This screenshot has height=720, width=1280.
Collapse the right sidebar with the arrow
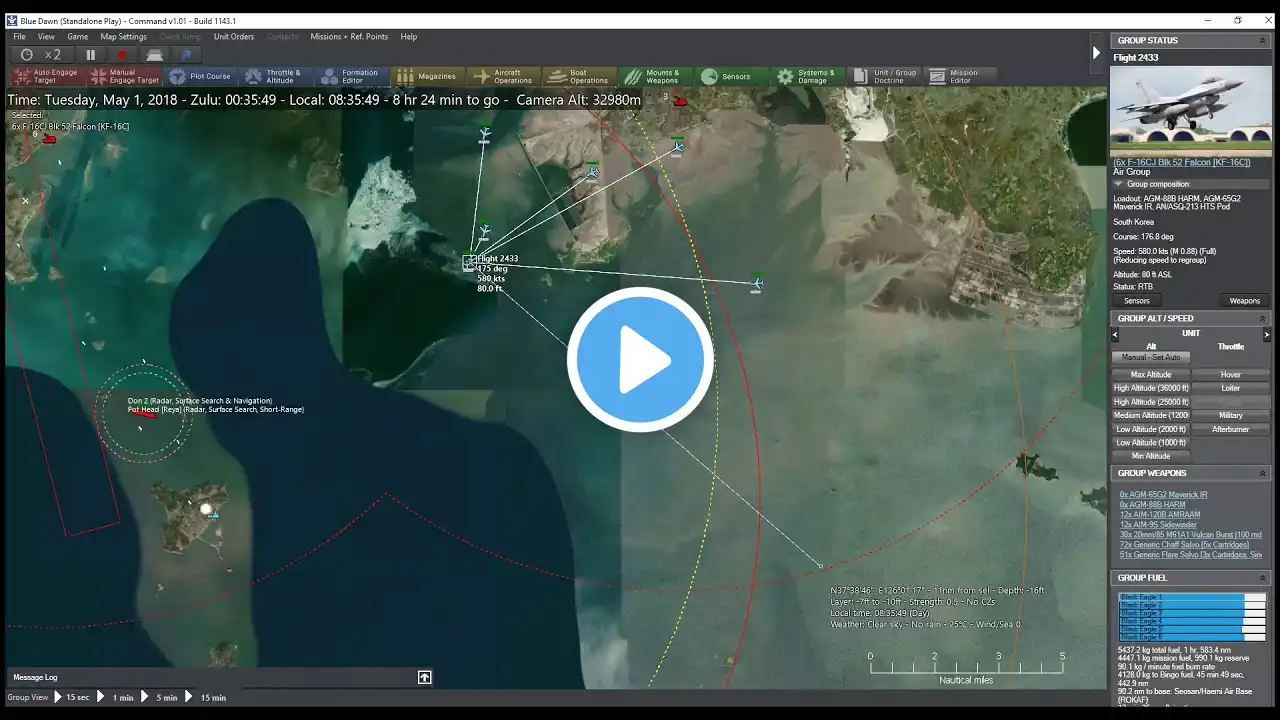(x=1096, y=53)
